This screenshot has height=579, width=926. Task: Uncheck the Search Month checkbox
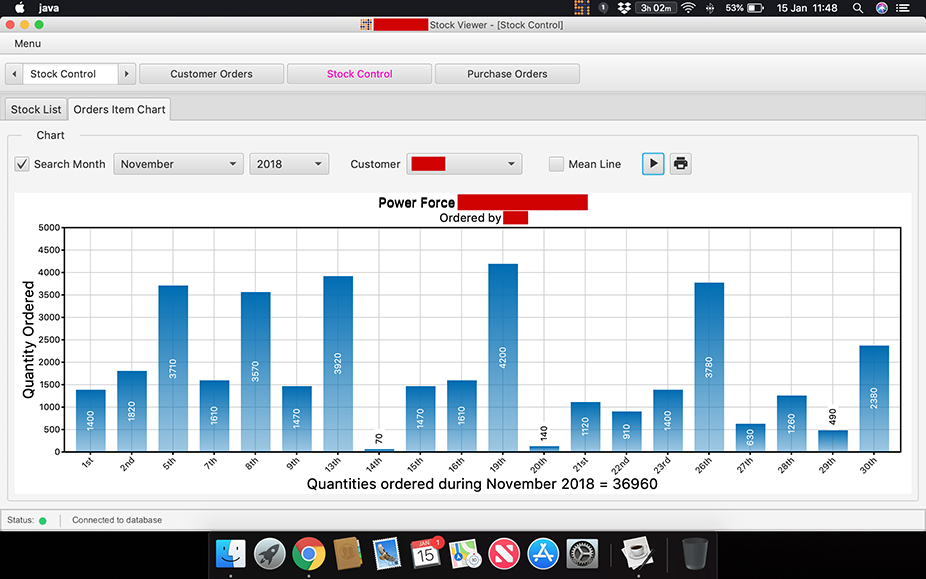(x=22, y=164)
